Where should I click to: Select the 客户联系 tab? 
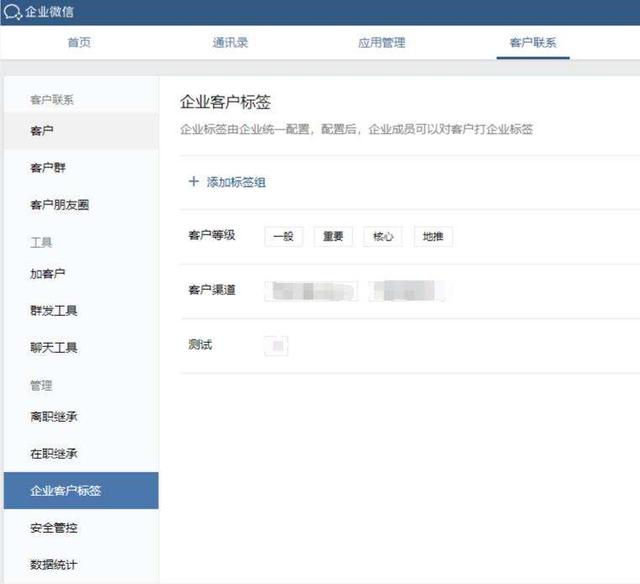[533, 42]
